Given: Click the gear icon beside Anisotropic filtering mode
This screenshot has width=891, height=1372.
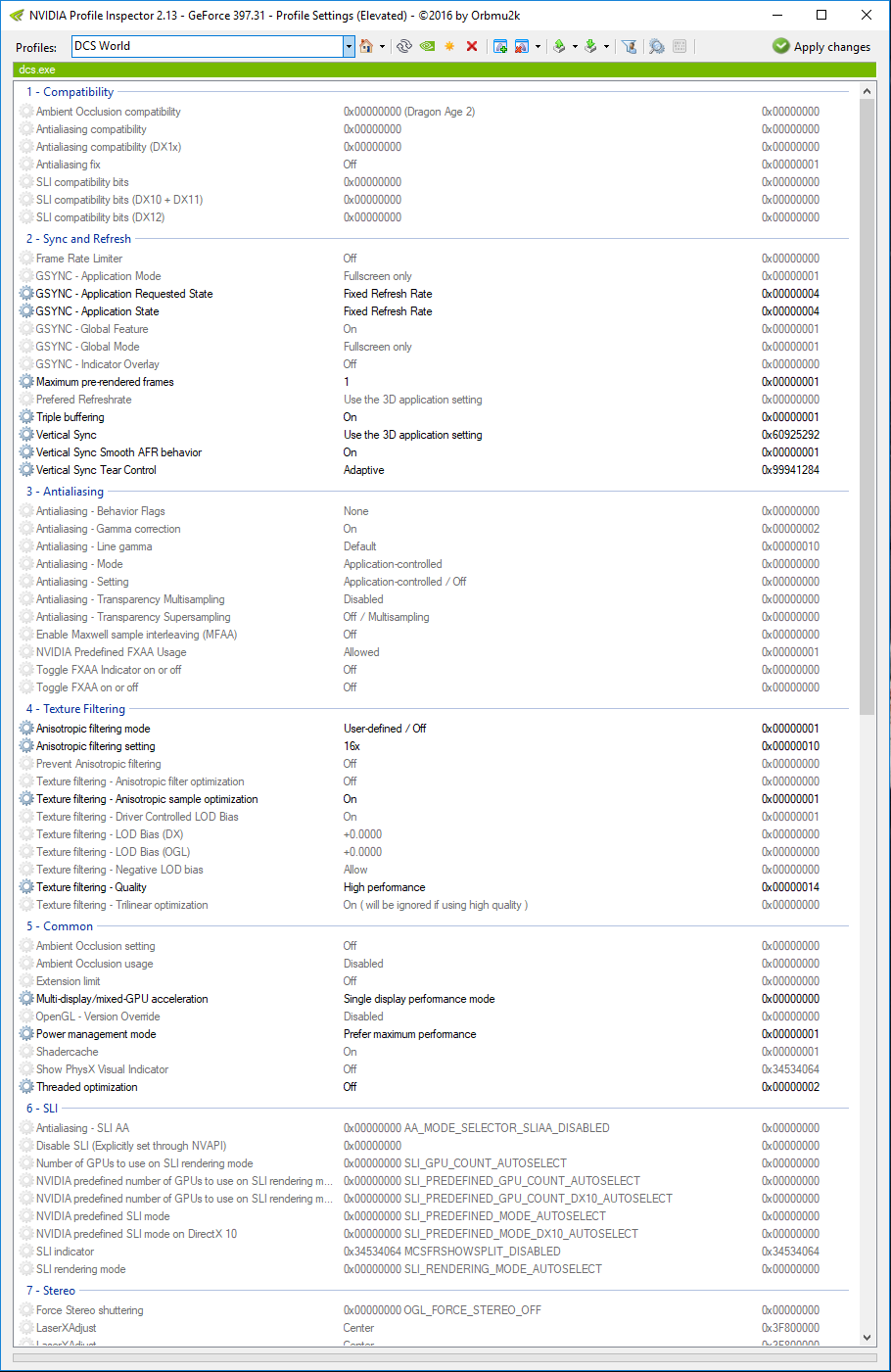Looking at the screenshot, I should [x=26, y=729].
